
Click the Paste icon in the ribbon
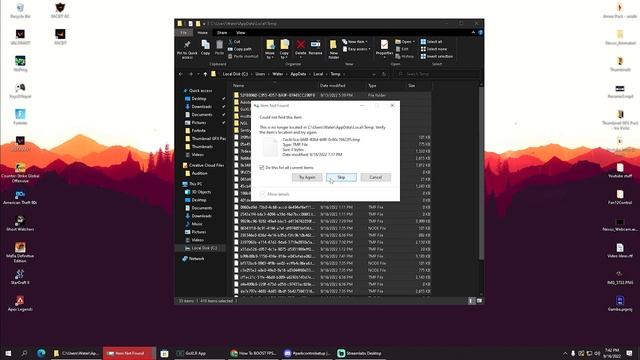point(219,47)
